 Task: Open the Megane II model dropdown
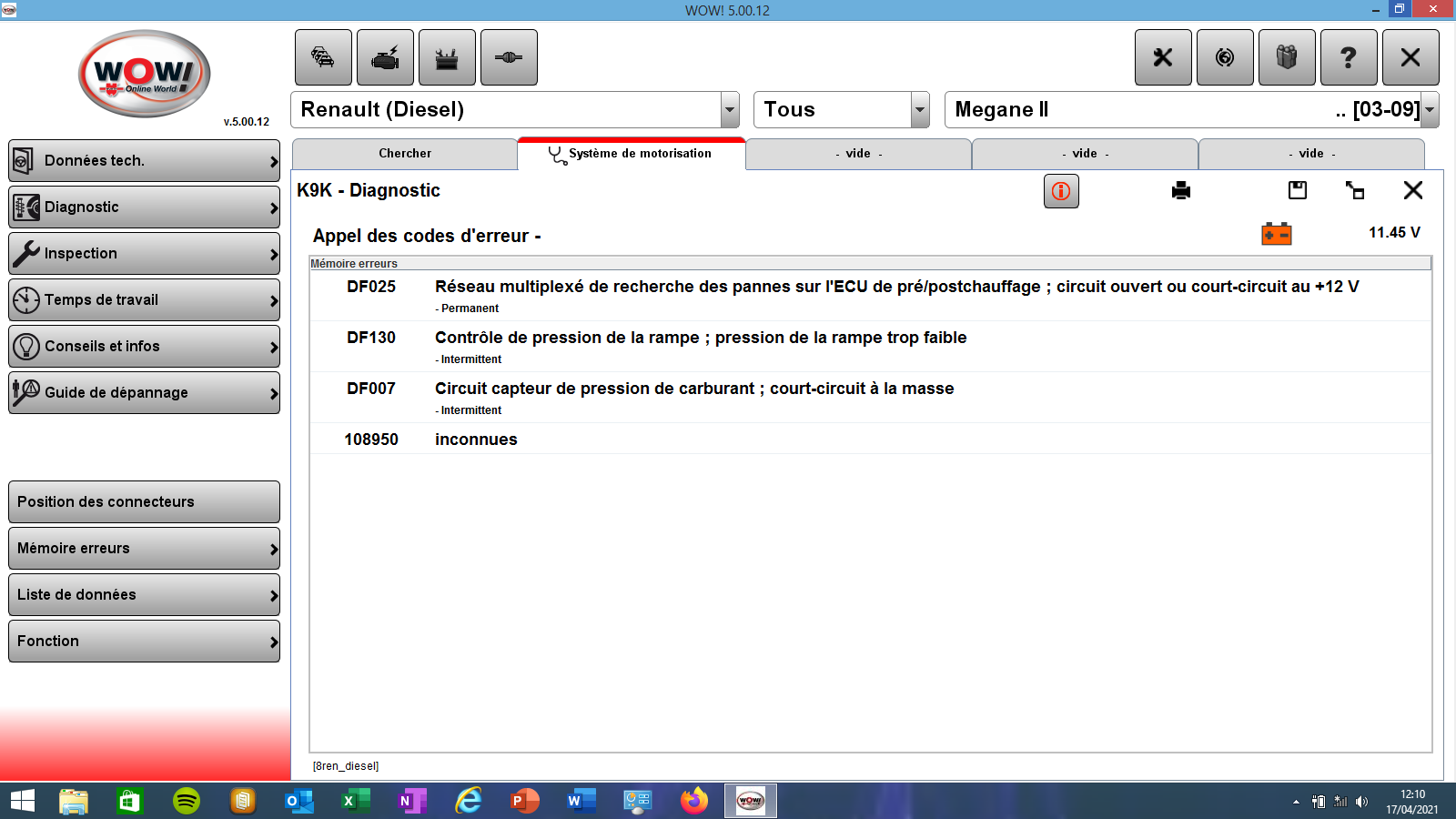[x=1430, y=110]
